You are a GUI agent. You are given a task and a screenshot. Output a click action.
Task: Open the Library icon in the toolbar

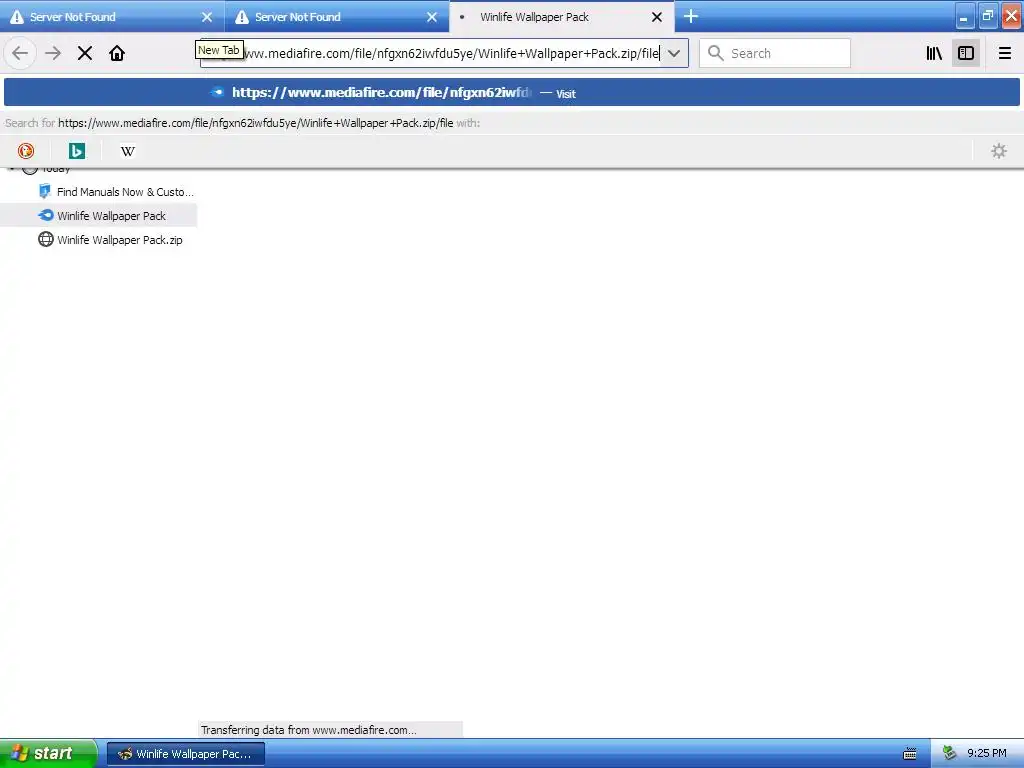pos(934,53)
